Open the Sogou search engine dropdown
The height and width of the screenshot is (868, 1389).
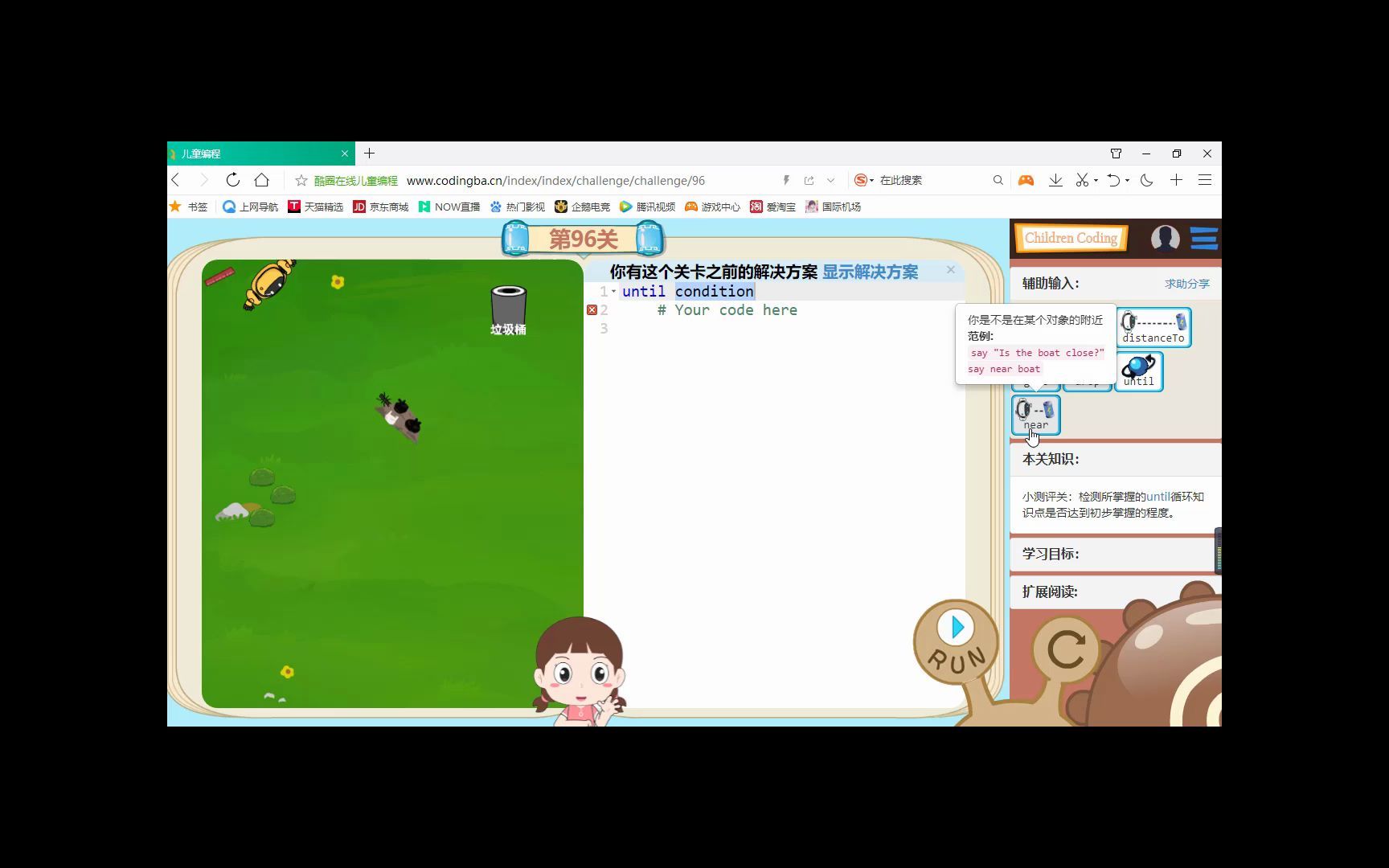point(873,180)
